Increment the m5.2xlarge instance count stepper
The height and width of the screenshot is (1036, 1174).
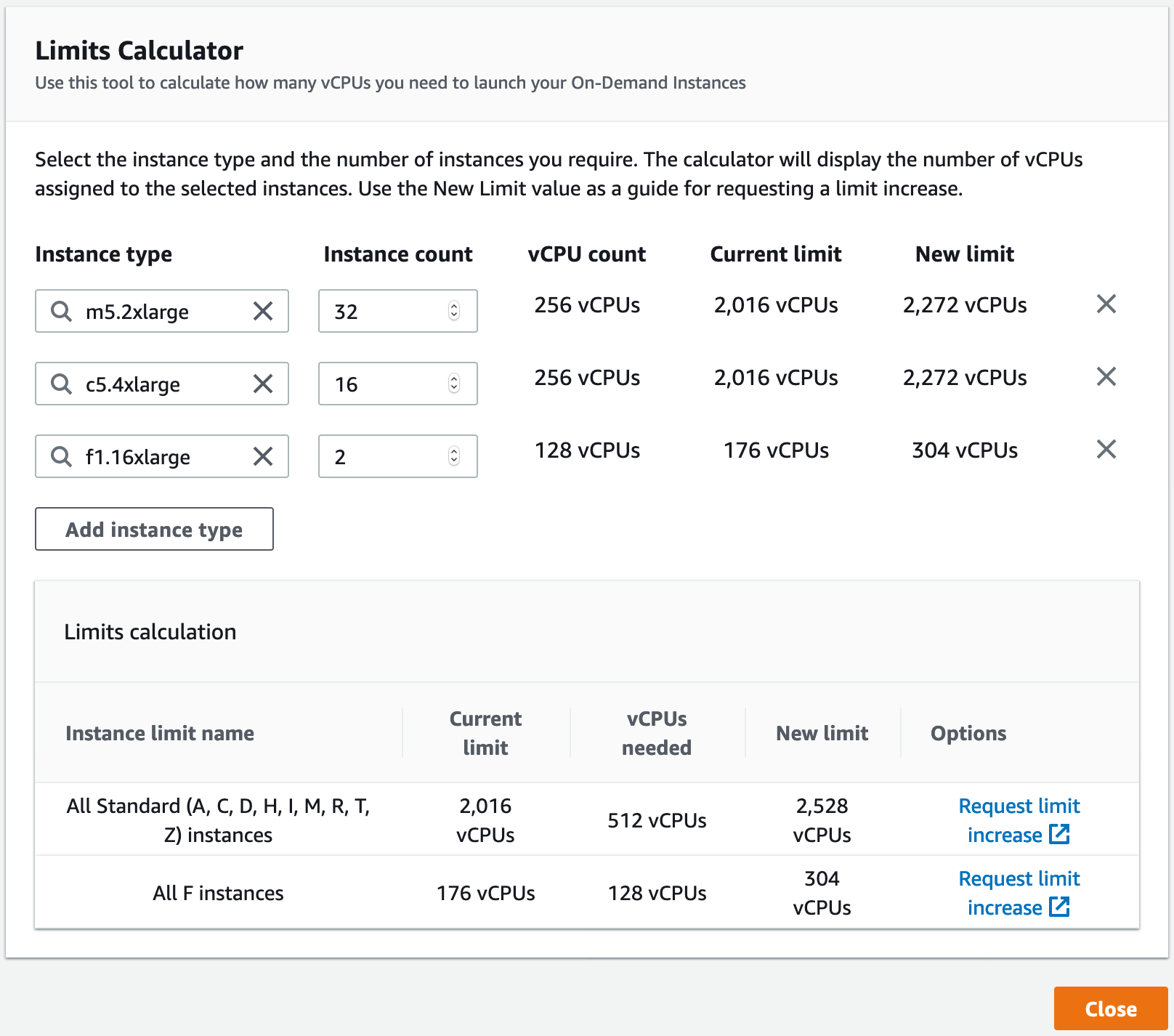click(454, 307)
